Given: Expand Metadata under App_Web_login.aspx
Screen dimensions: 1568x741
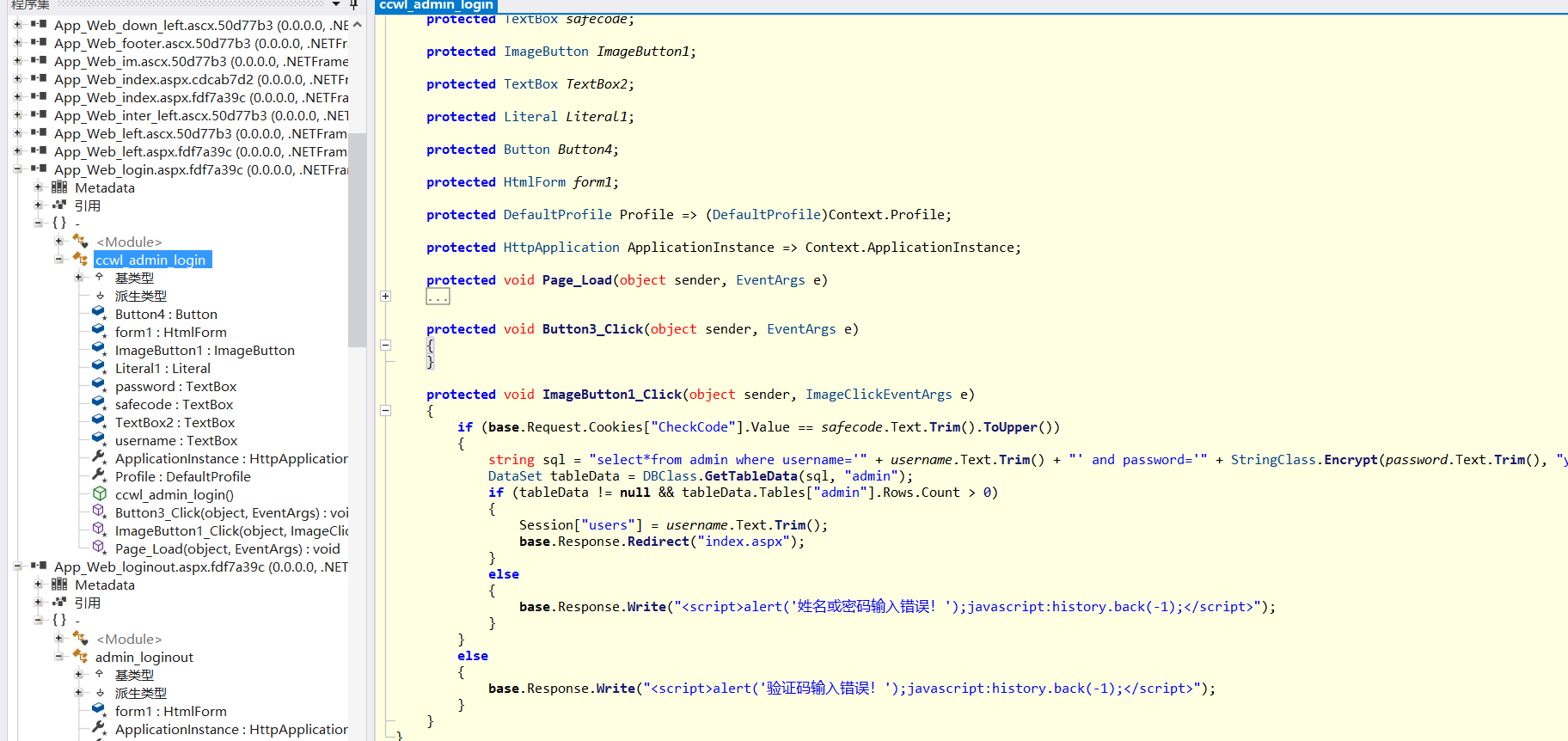Looking at the screenshot, I should click(38, 187).
